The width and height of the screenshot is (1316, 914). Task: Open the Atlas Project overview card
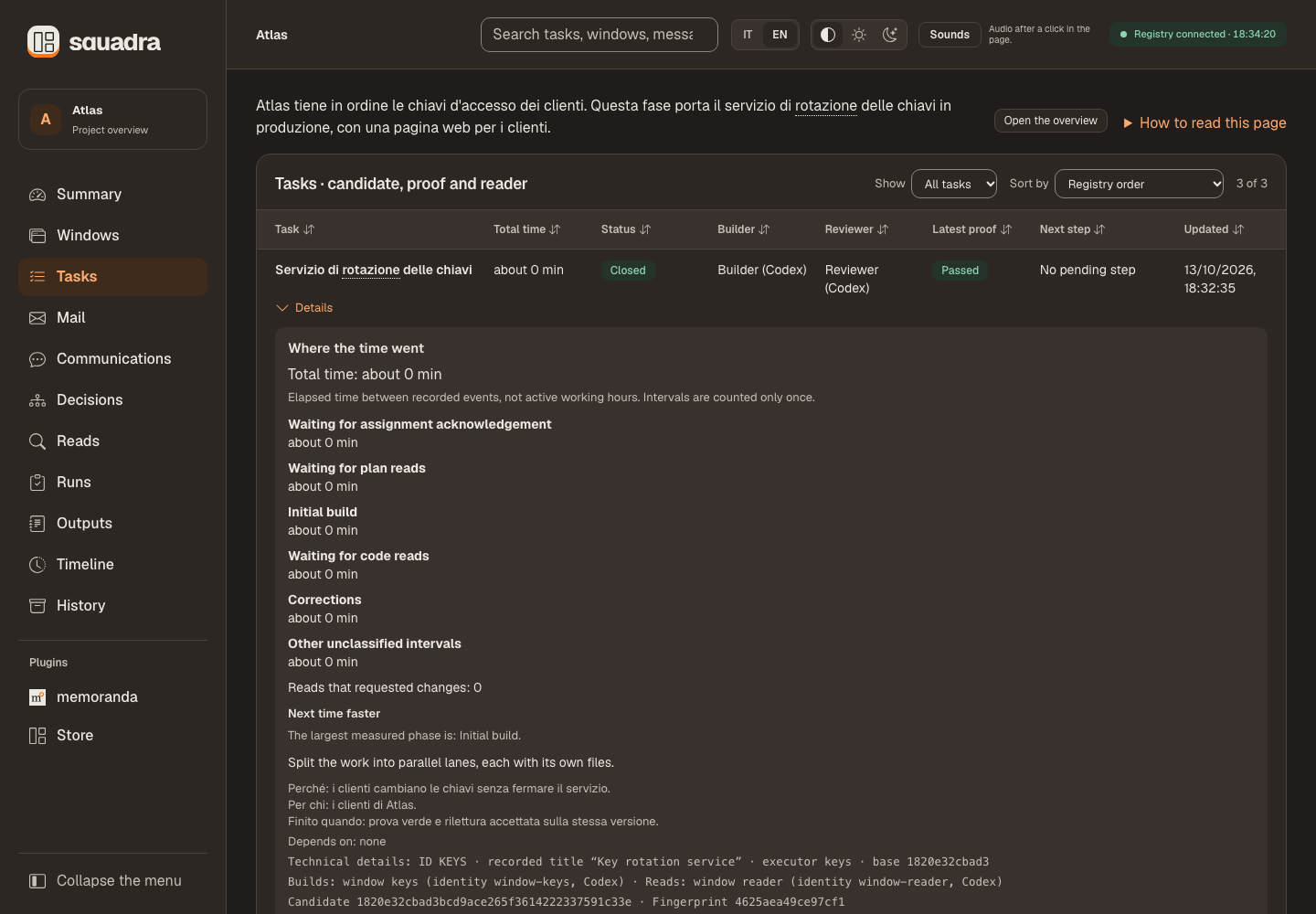[112, 119]
